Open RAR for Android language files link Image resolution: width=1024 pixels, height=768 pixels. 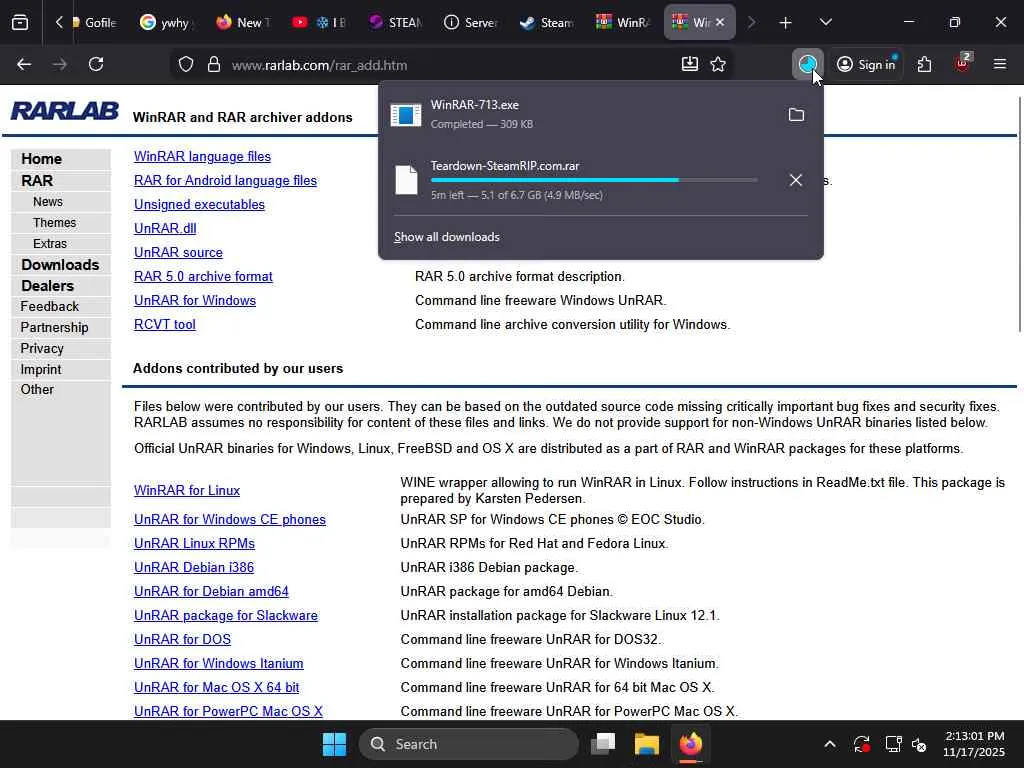[225, 181]
